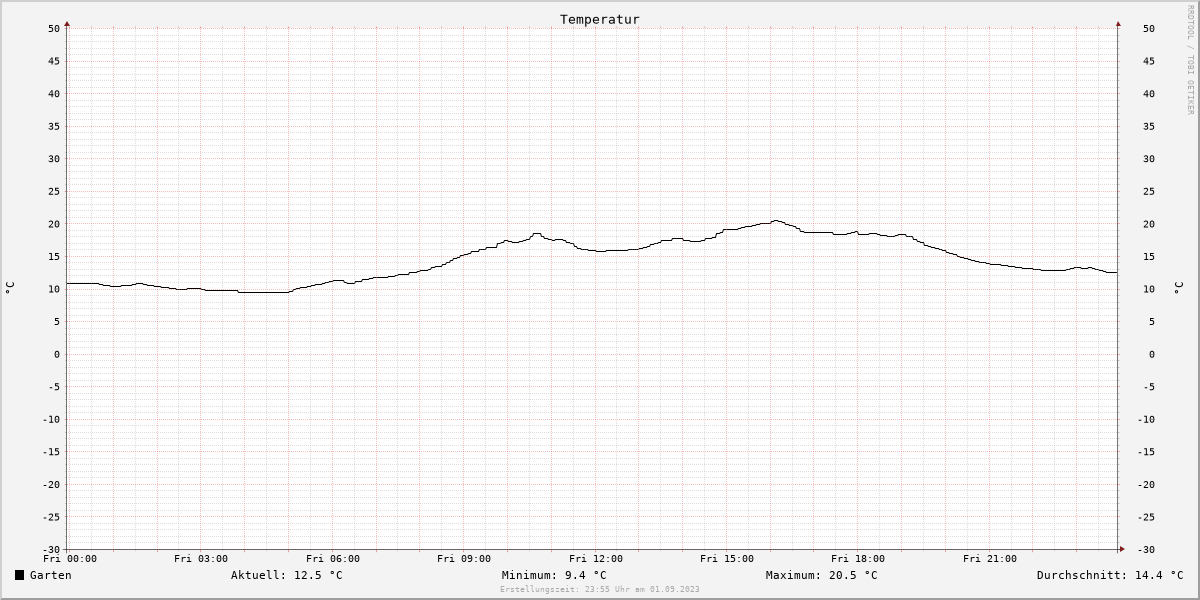This screenshot has width=1200, height=600.
Task: Click the Fri 06:00 time label
Action: coord(333,559)
